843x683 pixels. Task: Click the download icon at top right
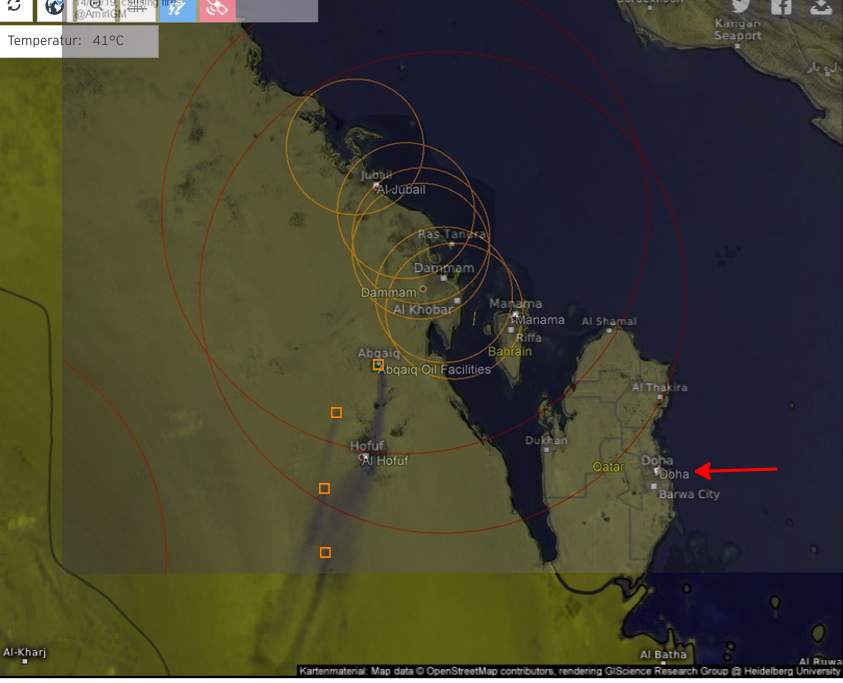(821, 7)
